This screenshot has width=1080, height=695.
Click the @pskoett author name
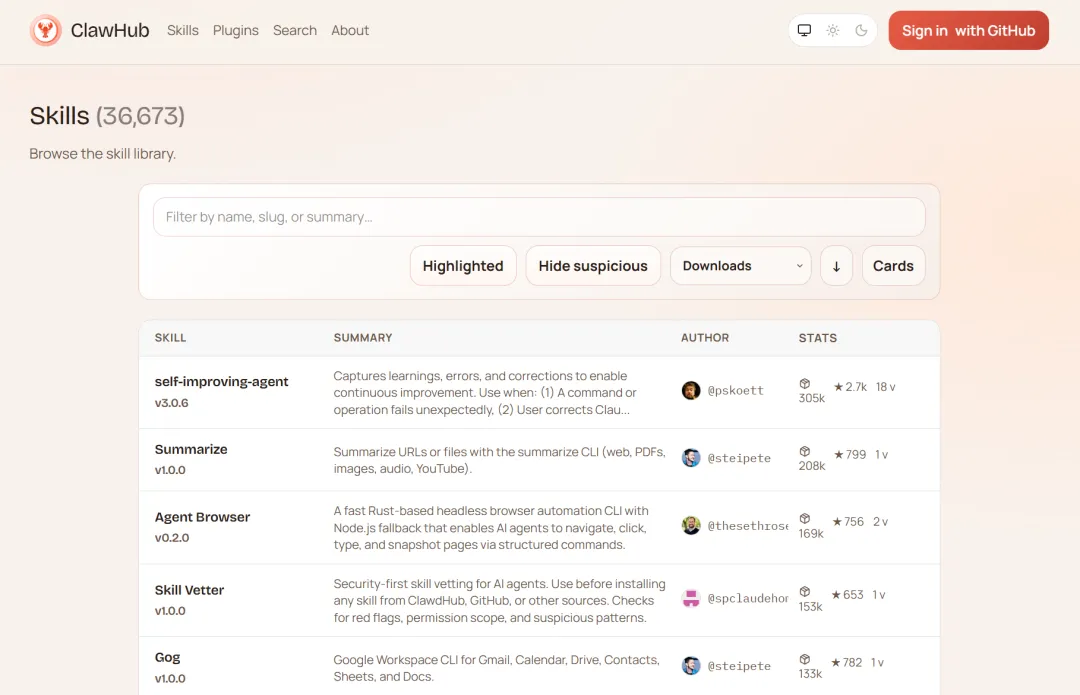point(736,390)
